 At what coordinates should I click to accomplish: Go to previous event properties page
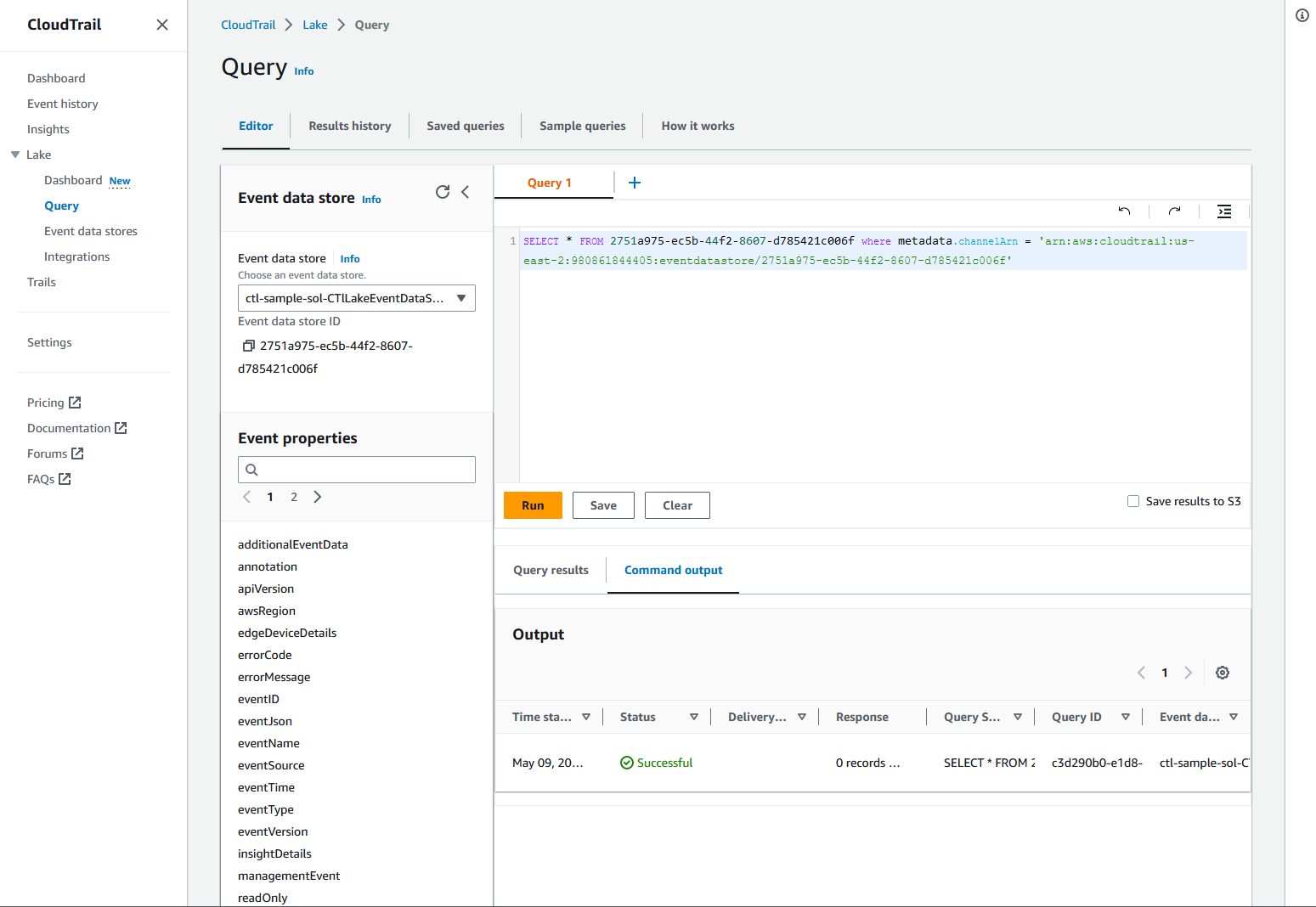click(247, 497)
